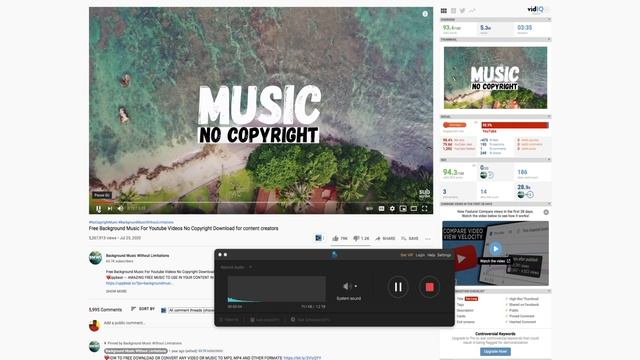Stop recording with red square button

point(429,287)
